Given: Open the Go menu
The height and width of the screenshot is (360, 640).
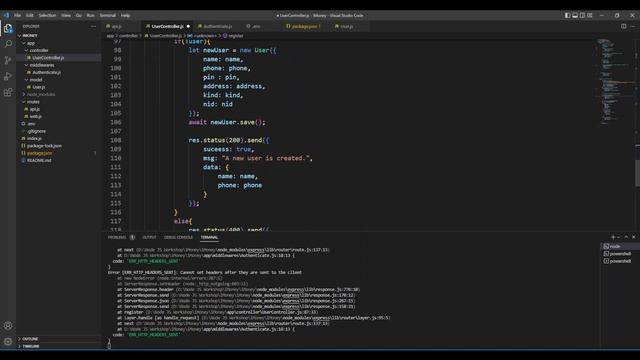Looking at the screenshot, I should 78,15.
